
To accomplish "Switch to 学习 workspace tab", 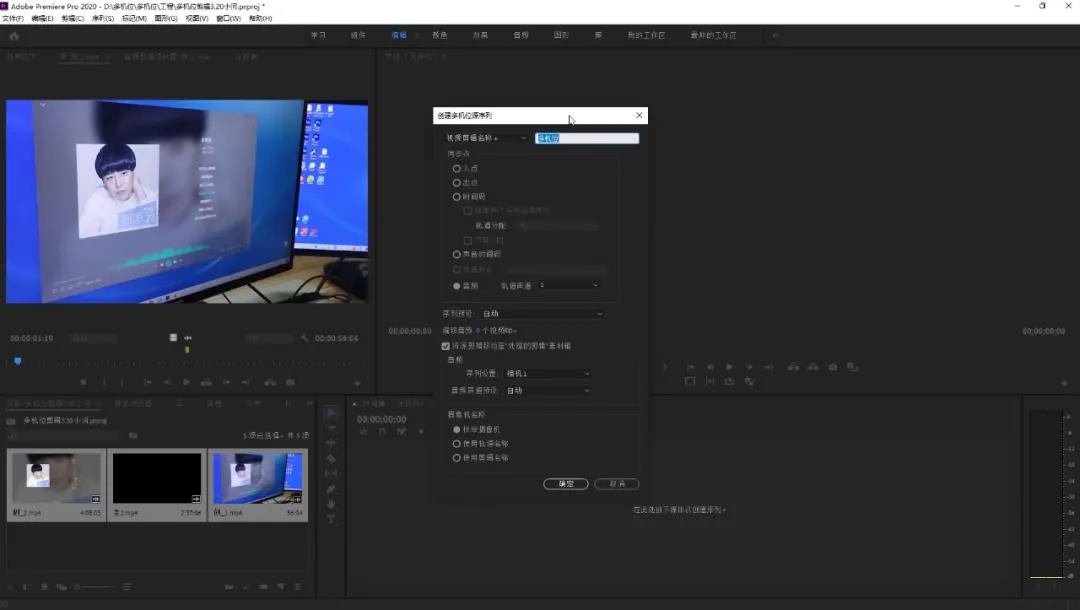I will click(x=318, y=35).
